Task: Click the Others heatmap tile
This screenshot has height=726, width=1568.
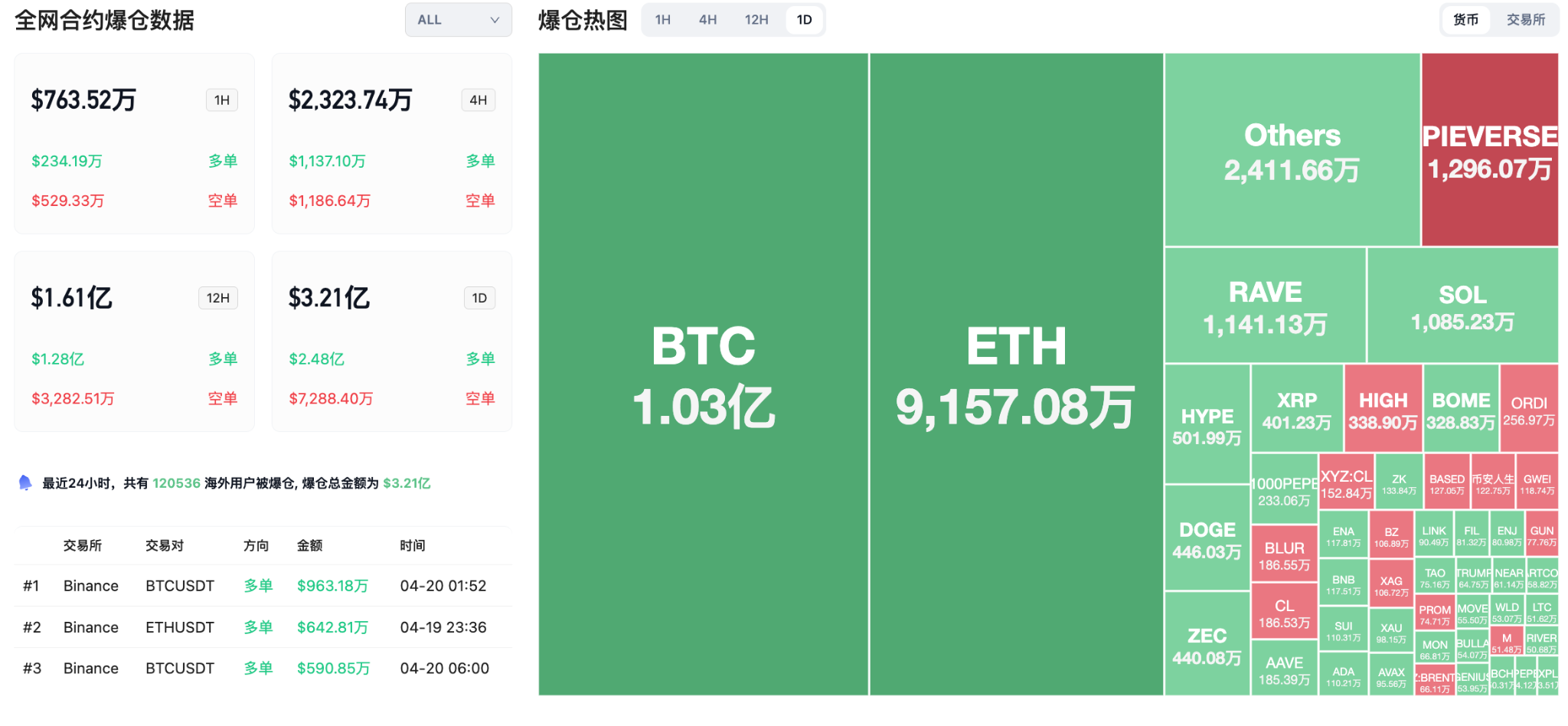Action: [1292, 150]
